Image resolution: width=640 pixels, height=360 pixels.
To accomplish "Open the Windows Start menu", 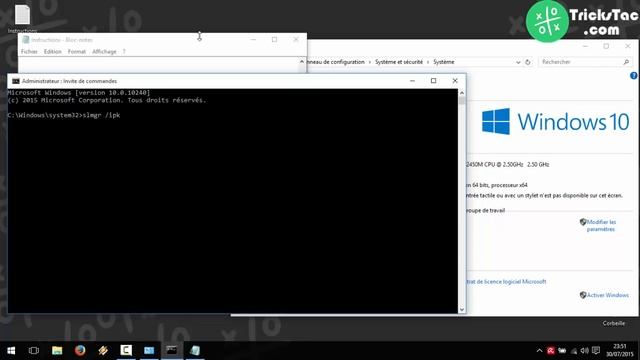I will [11, 351].
